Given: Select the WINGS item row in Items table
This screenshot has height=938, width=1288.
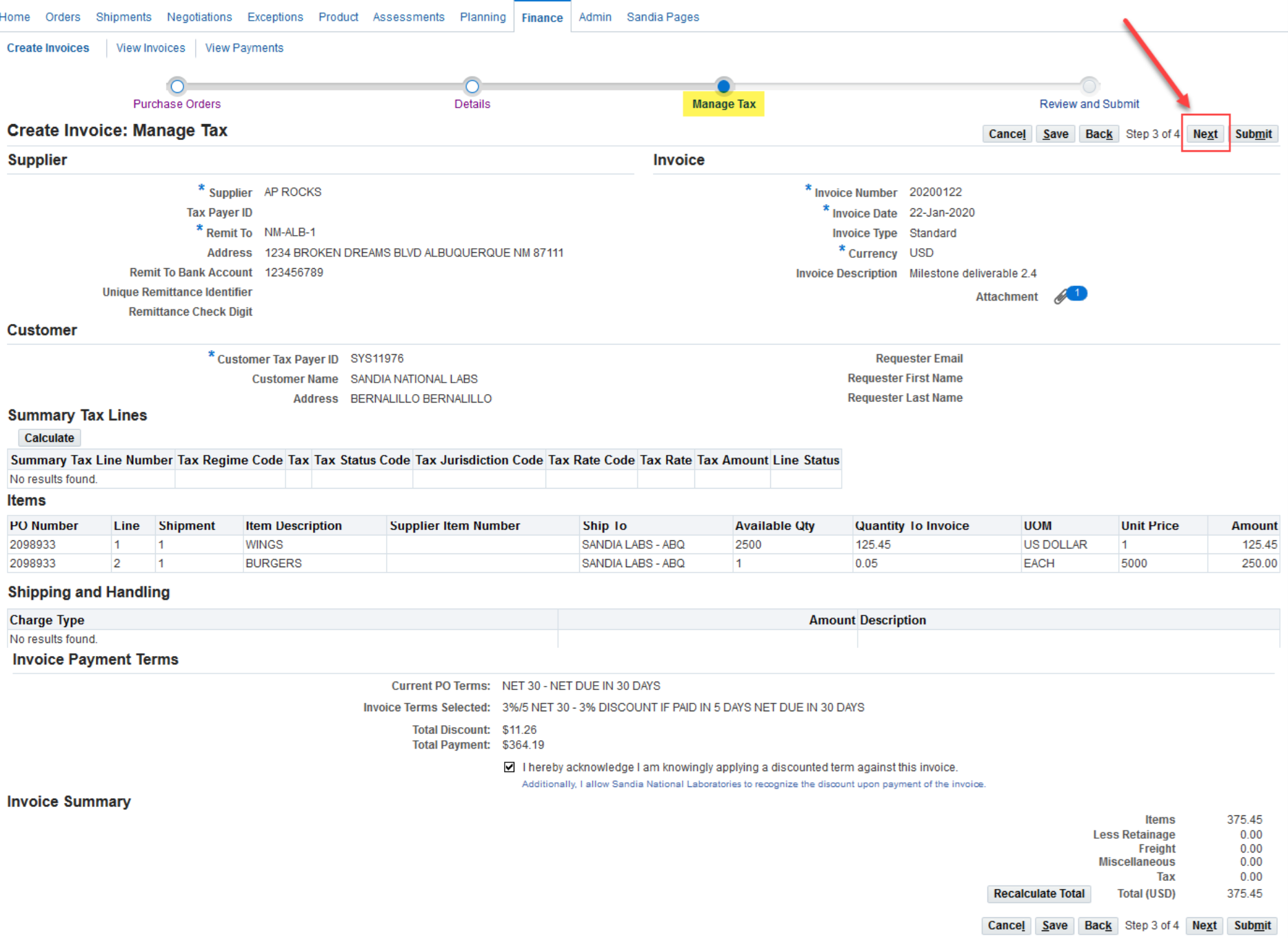Looking at the screenshot, I should click(264, 544).
